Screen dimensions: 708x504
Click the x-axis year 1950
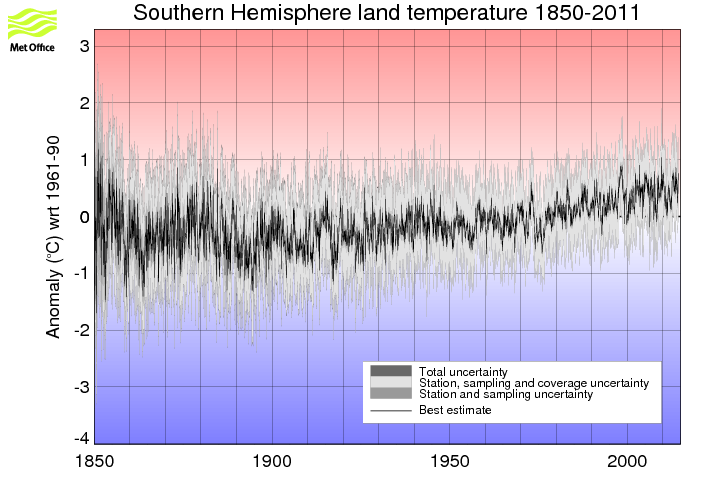450,462
